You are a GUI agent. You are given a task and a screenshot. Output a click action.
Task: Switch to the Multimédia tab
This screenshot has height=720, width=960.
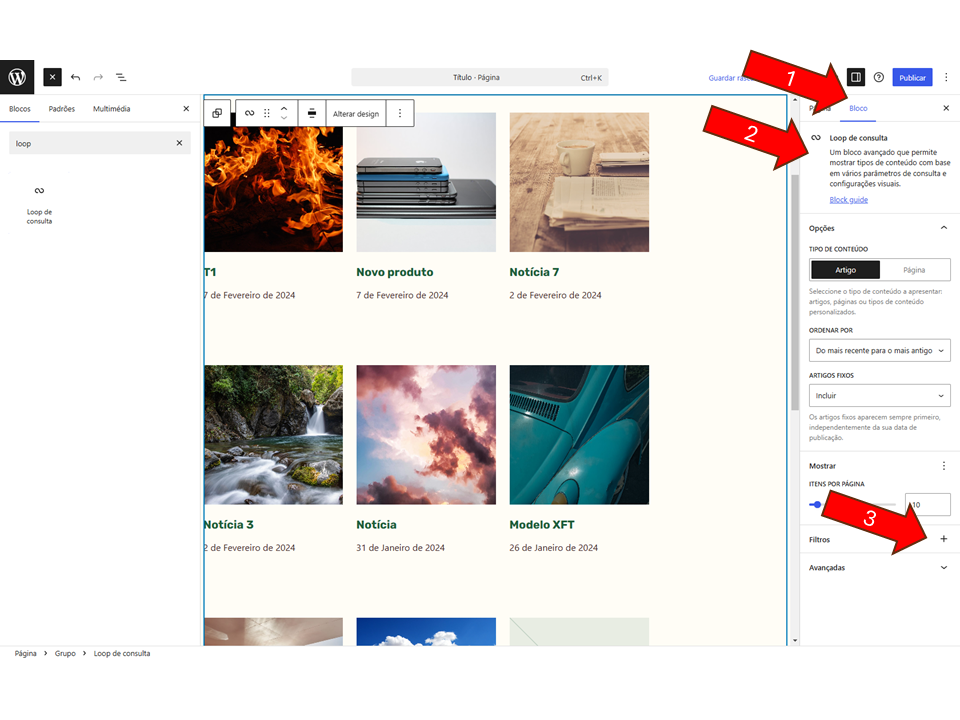(111, 109)
